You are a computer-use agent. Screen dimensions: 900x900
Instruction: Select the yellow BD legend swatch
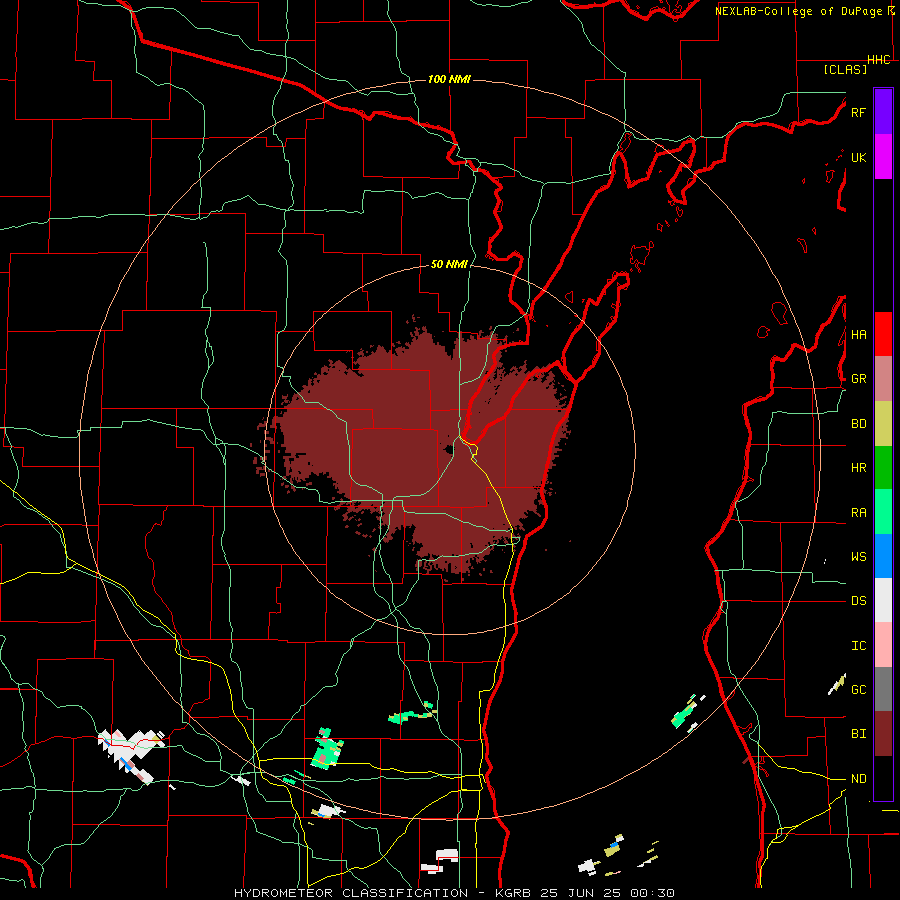click(x=883, y=424)
